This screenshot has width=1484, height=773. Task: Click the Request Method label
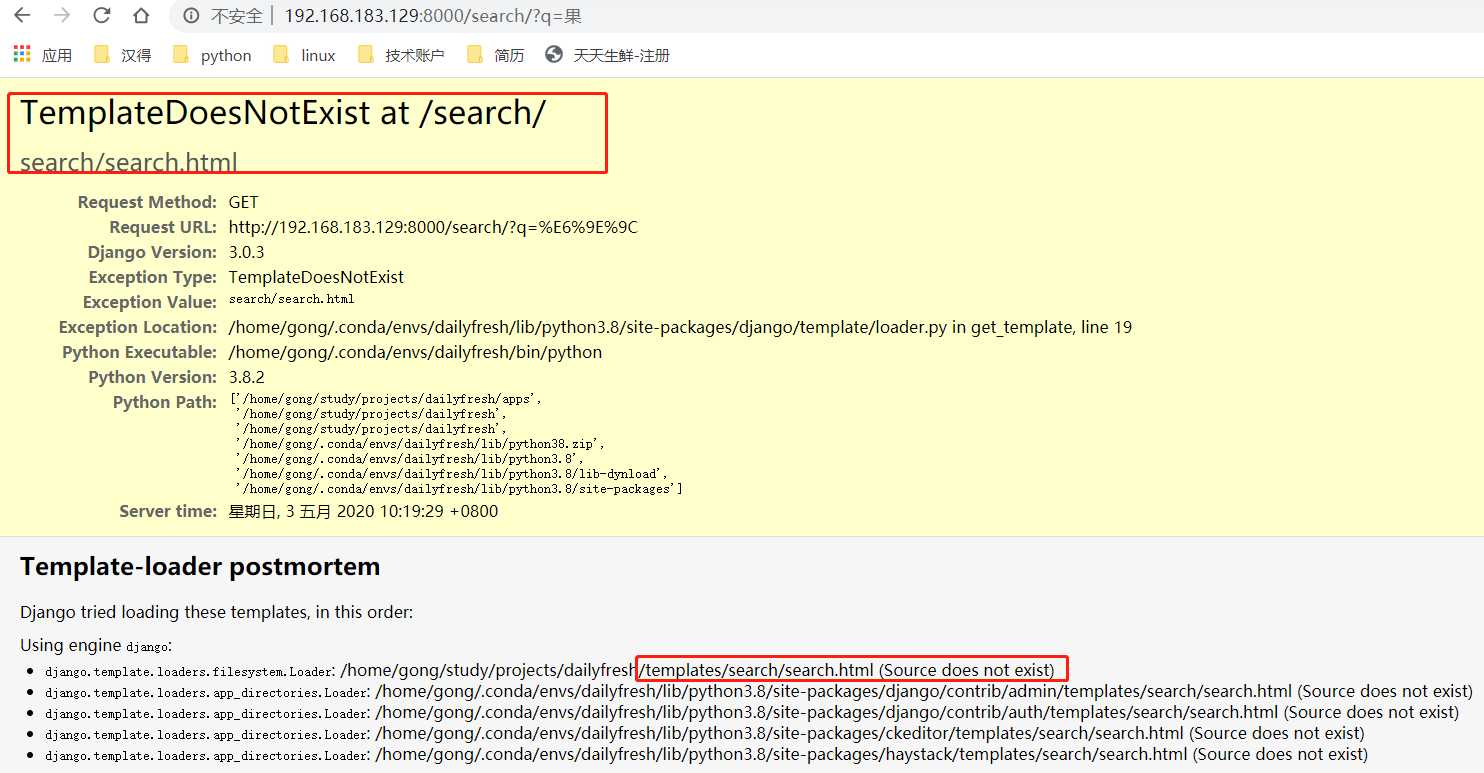(147, 202)
